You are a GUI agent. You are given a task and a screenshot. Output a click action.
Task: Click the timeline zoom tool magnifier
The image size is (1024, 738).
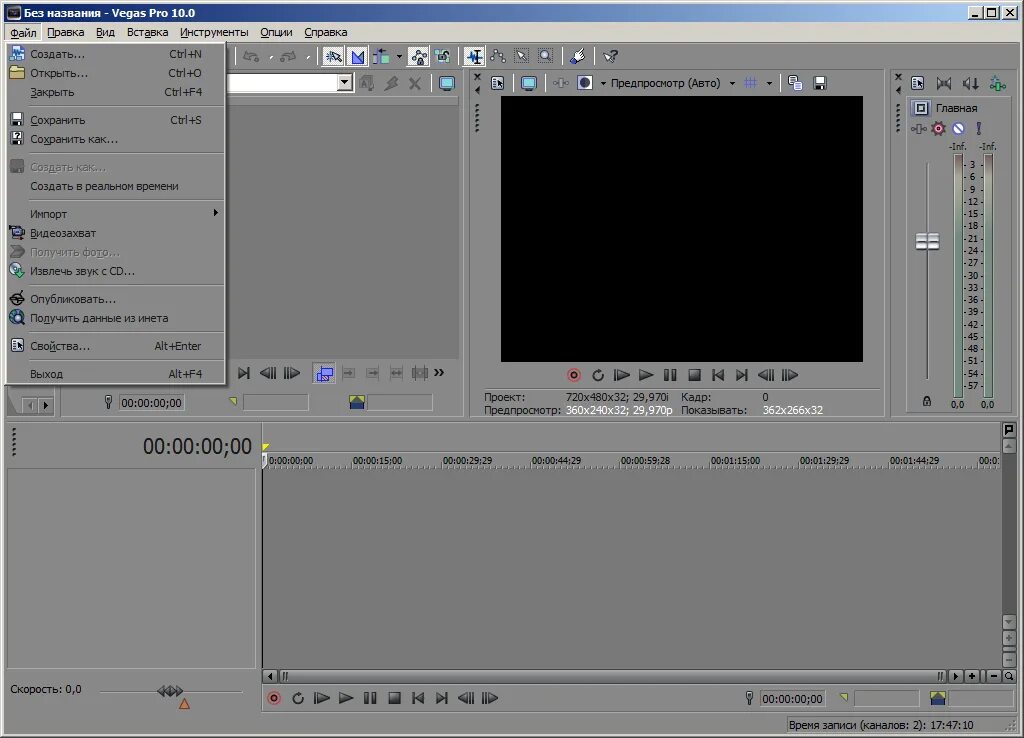(x=1009, y=677)
